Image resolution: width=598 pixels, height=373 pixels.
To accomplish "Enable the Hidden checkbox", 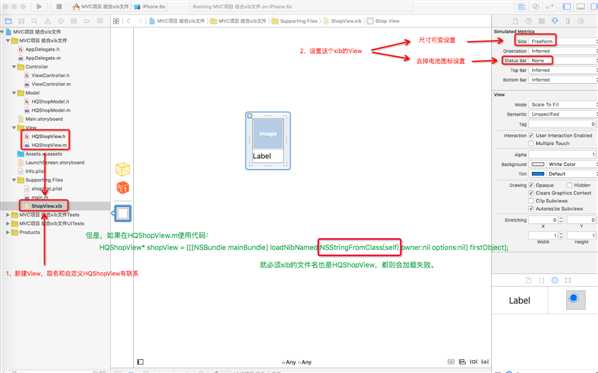I will [569, 185].
